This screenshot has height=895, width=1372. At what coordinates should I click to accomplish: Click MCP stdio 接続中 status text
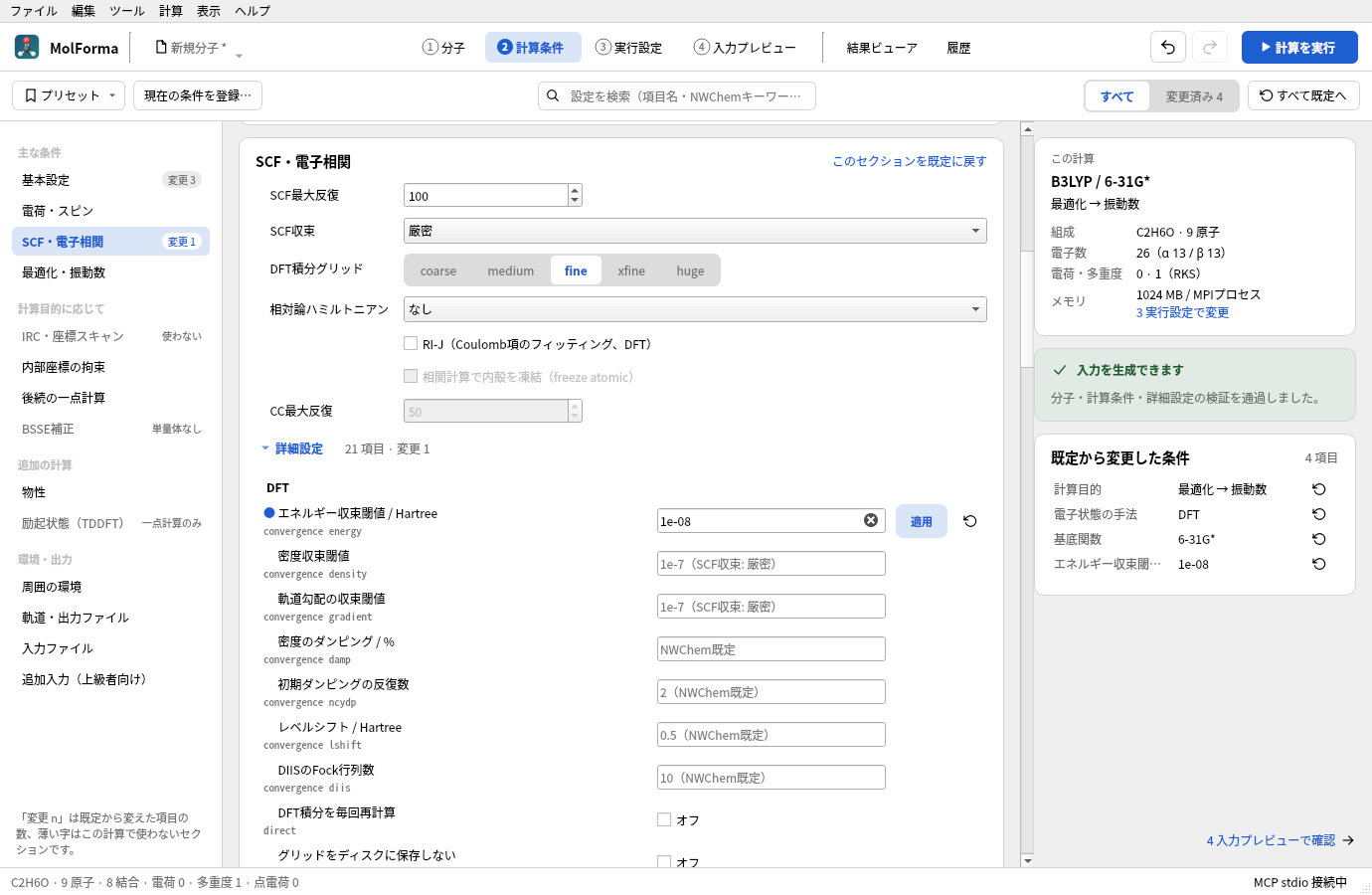pyautogui.click(x=1299, y=882)
